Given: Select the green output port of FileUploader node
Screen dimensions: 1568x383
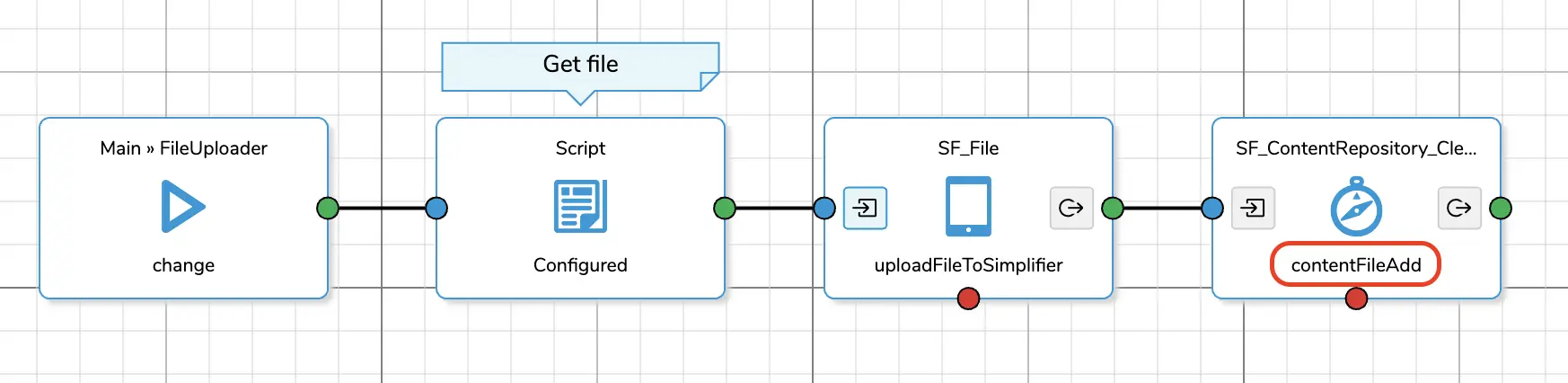Looking at the screenshot, I should tap(328, 209).
